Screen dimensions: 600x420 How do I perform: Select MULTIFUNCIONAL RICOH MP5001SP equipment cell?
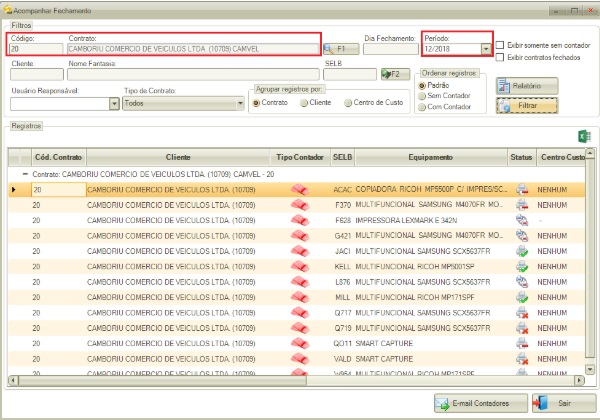431,267
